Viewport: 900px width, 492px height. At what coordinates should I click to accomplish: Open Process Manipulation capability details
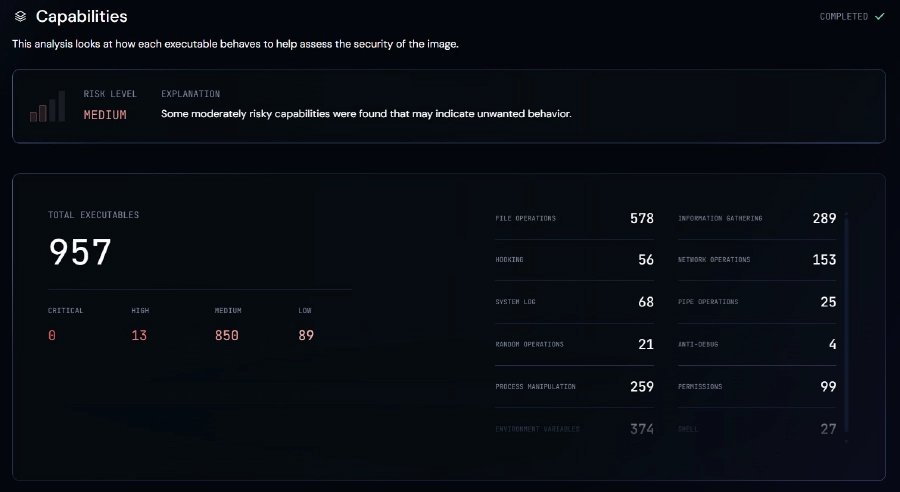(575, 386)
